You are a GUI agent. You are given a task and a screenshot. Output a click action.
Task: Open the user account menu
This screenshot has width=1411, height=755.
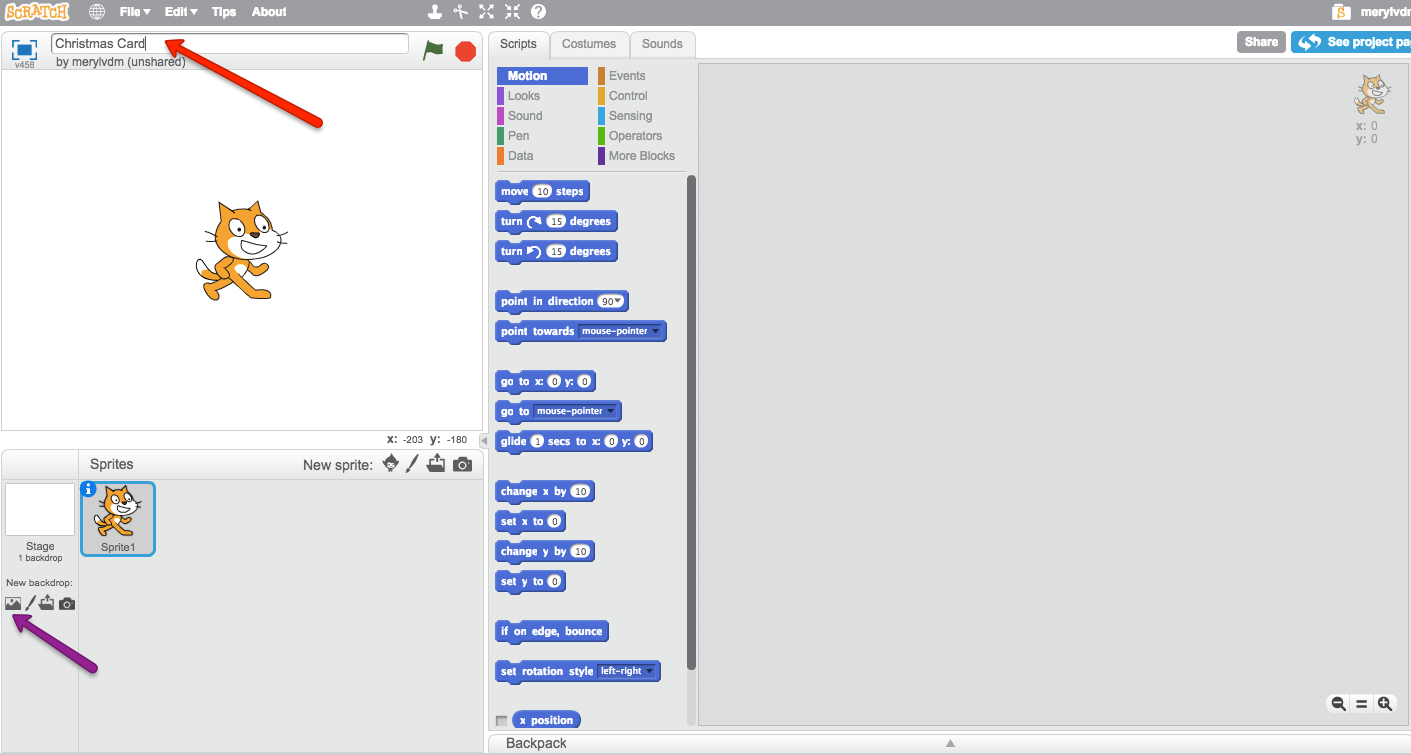click(1385, 12)
